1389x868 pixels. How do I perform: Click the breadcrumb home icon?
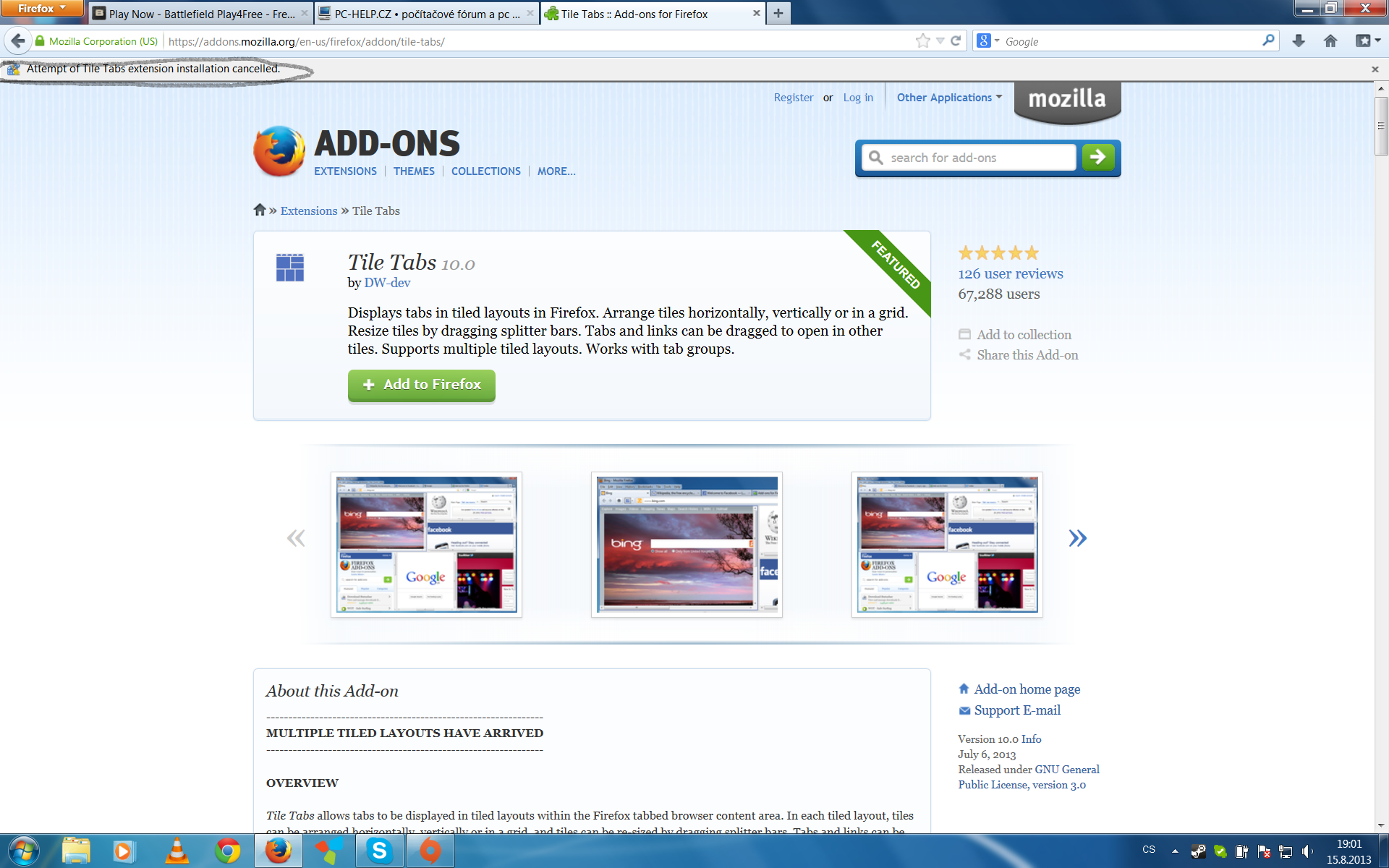[260, 210]
